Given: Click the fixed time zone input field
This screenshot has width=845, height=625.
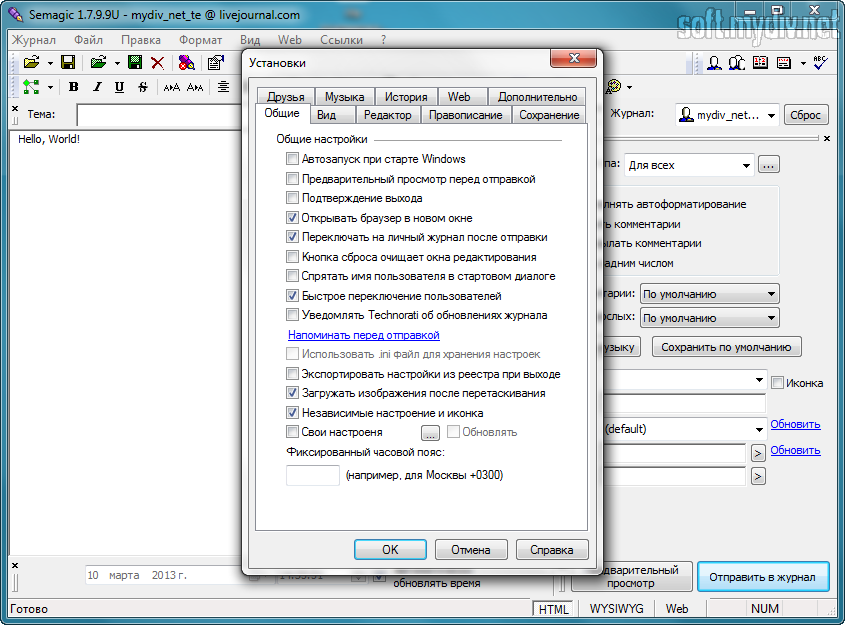Looking at the screenshot, I should pyautogui.click(x=313, y=475).
